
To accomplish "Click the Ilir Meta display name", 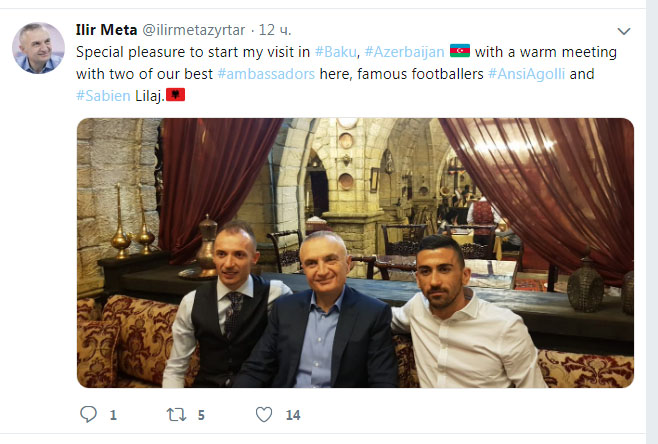I will click(x=106, y=30).
